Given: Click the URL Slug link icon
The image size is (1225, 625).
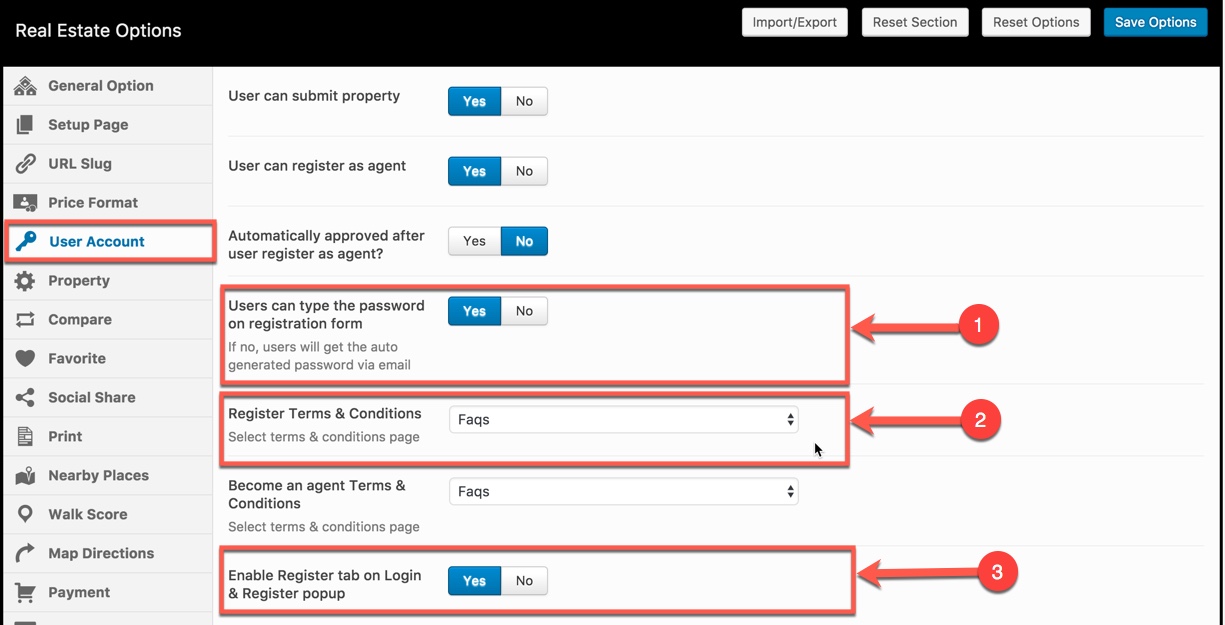Looking at the screenshot, I should pyautogui.click(x=25, y=164).
